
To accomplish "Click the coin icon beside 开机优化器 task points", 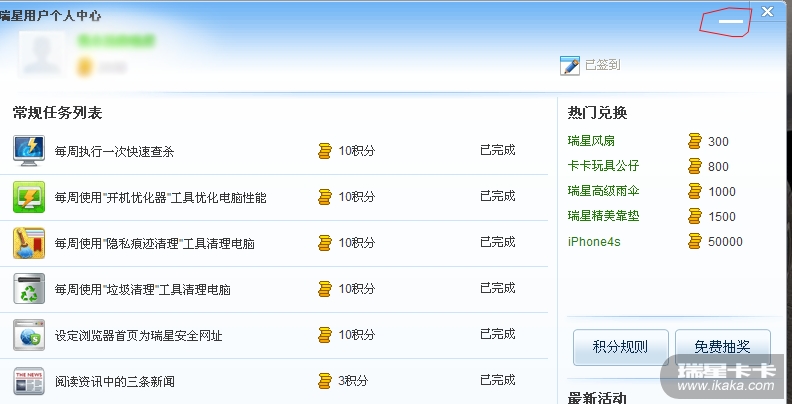I will [325, 196].
